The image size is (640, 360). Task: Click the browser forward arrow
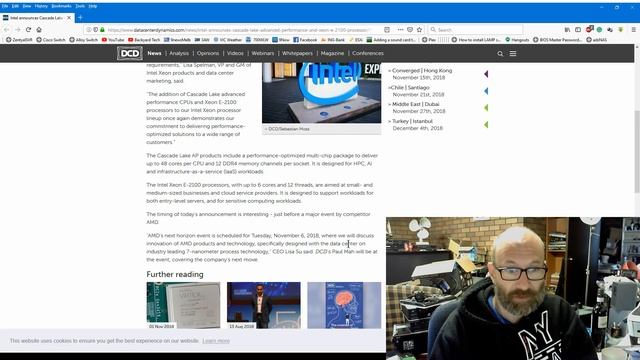tap(17, 29)
